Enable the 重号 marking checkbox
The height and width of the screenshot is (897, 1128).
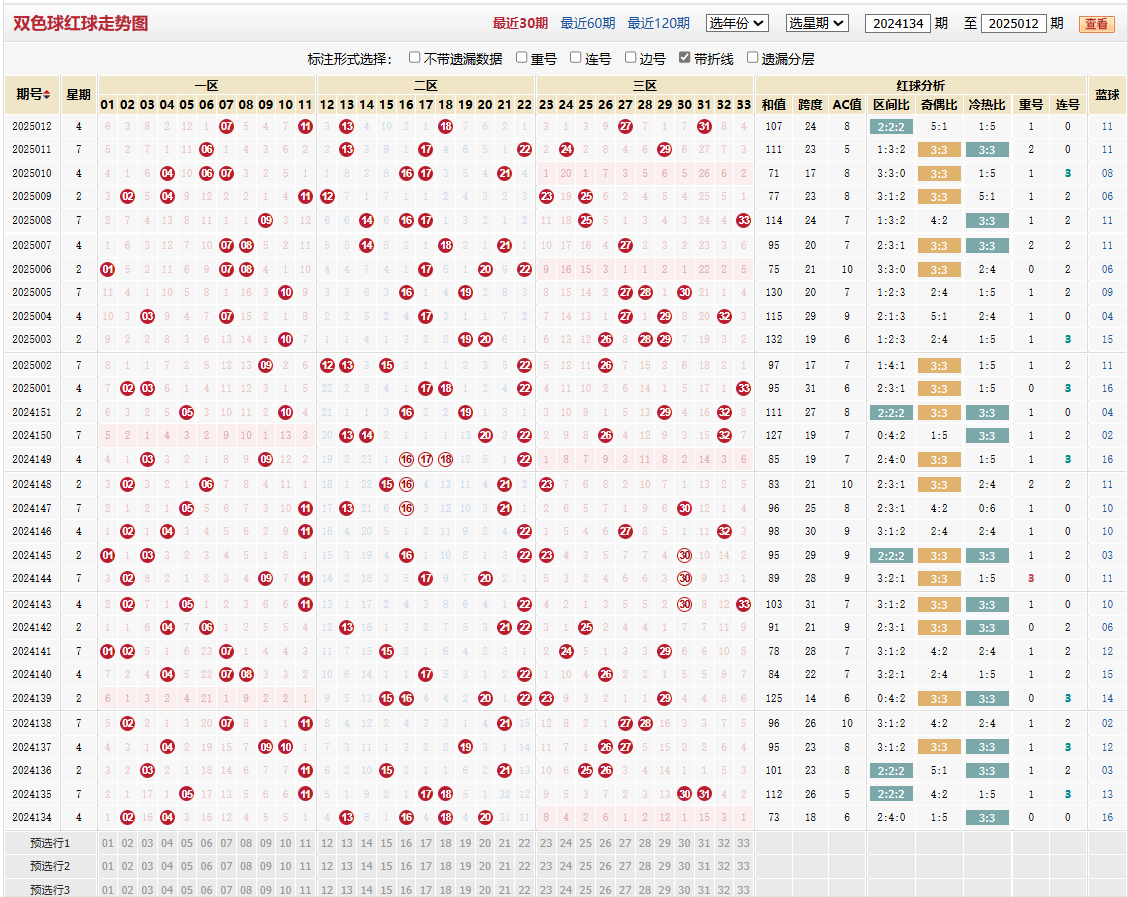click(x=522, y=58)
